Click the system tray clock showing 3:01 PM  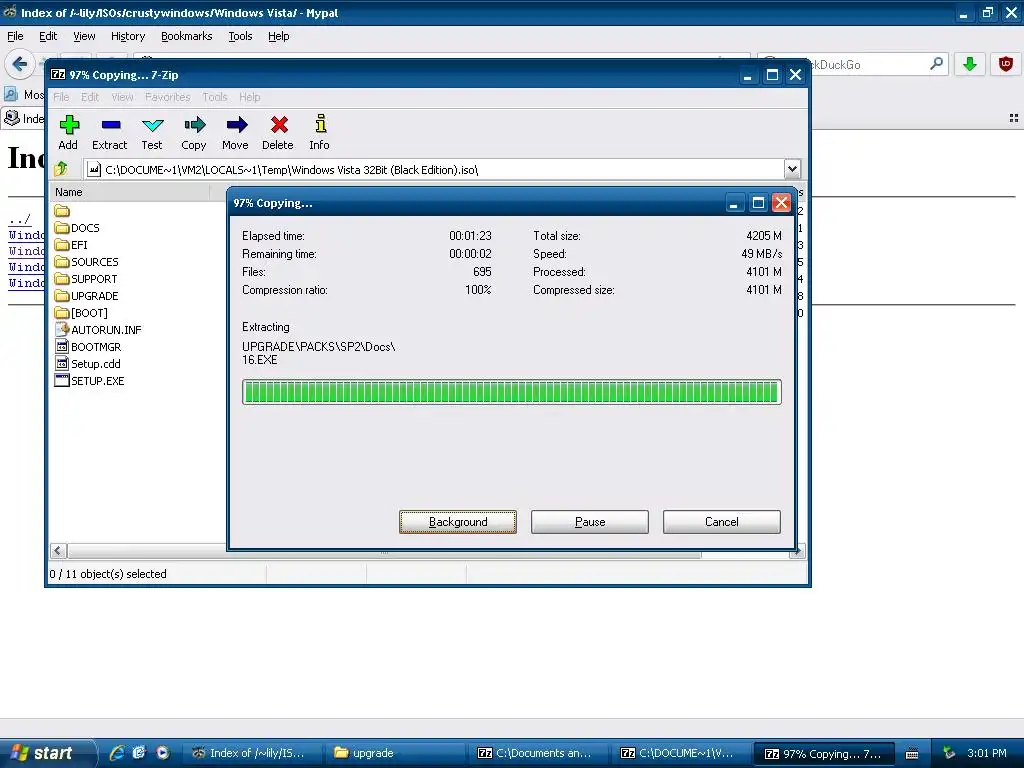click(x=986, y=753)
